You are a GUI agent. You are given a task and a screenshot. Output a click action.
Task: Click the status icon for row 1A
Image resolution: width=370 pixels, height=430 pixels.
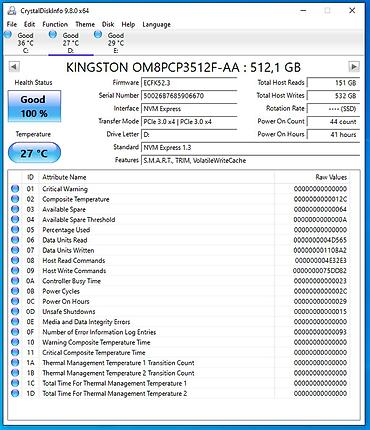15,363
